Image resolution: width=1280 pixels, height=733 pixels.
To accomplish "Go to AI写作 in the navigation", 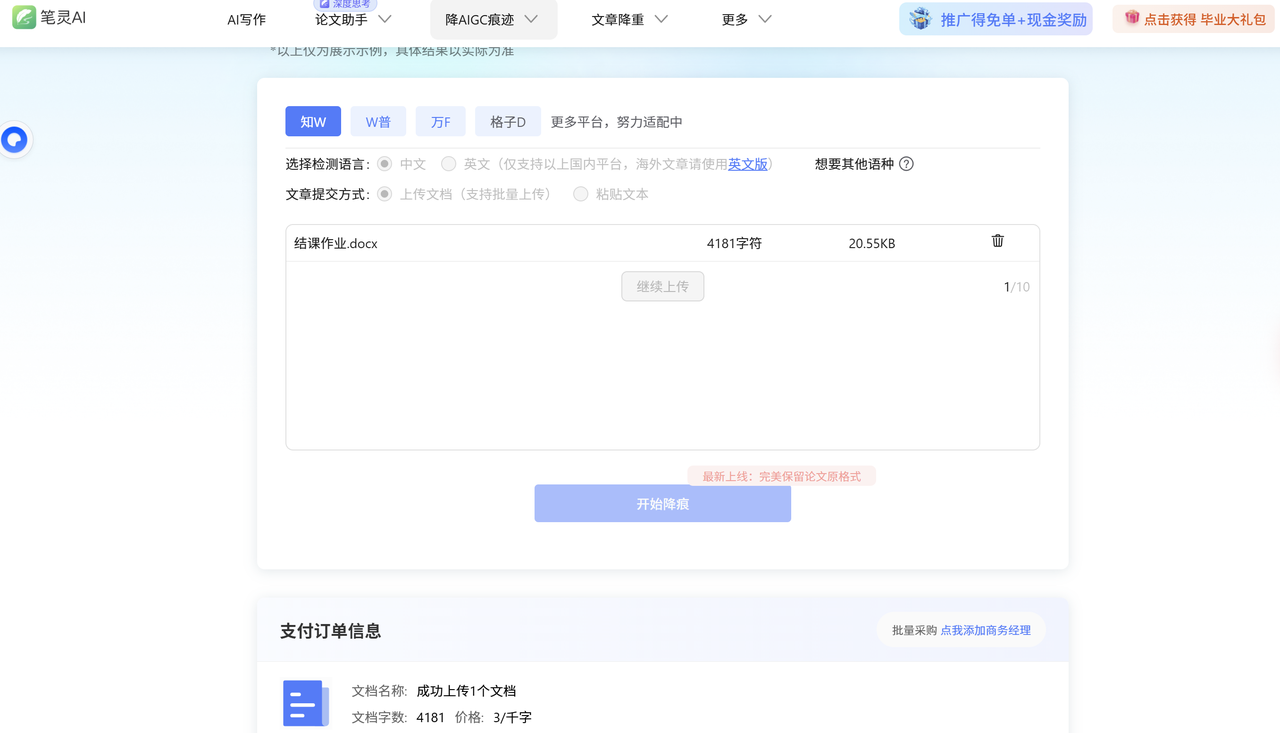I will (246, 20).
